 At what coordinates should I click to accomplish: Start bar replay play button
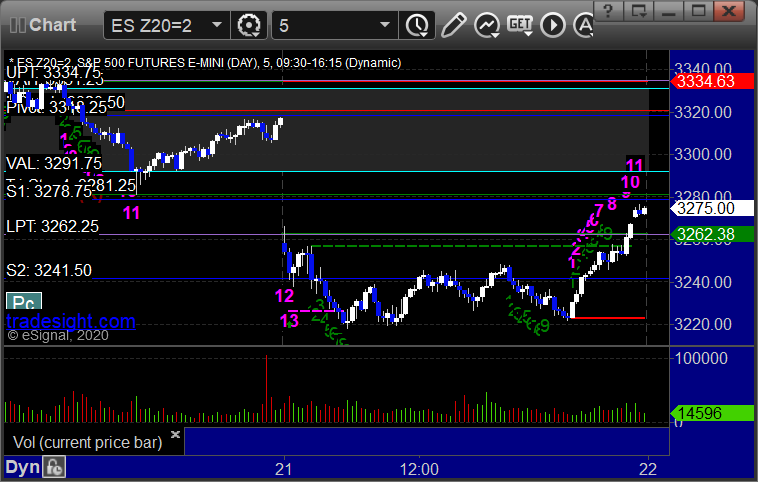[553, 25]
